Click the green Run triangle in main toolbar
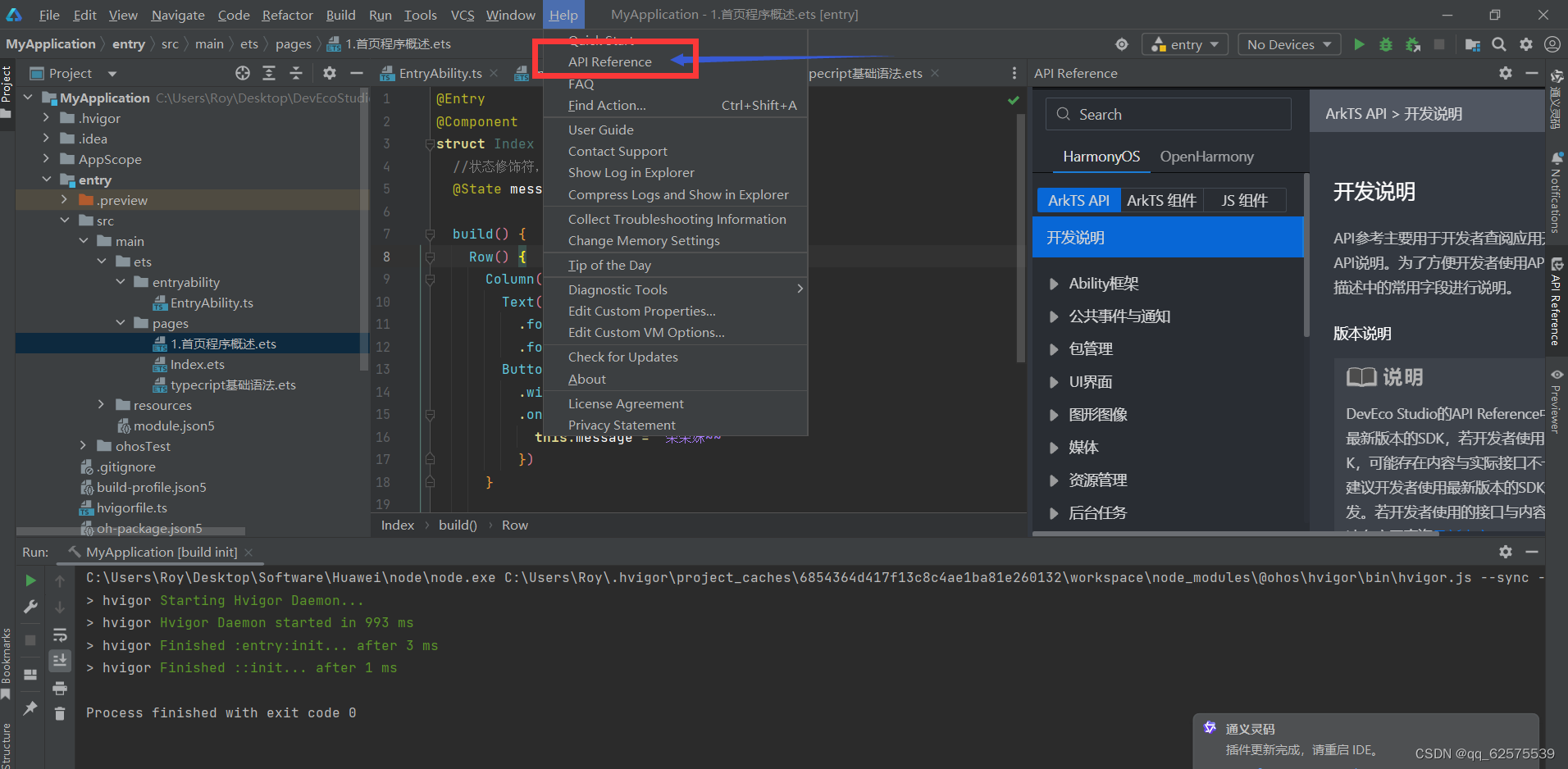Viewport: 1568px width, 769px height. click(1359, 44)
